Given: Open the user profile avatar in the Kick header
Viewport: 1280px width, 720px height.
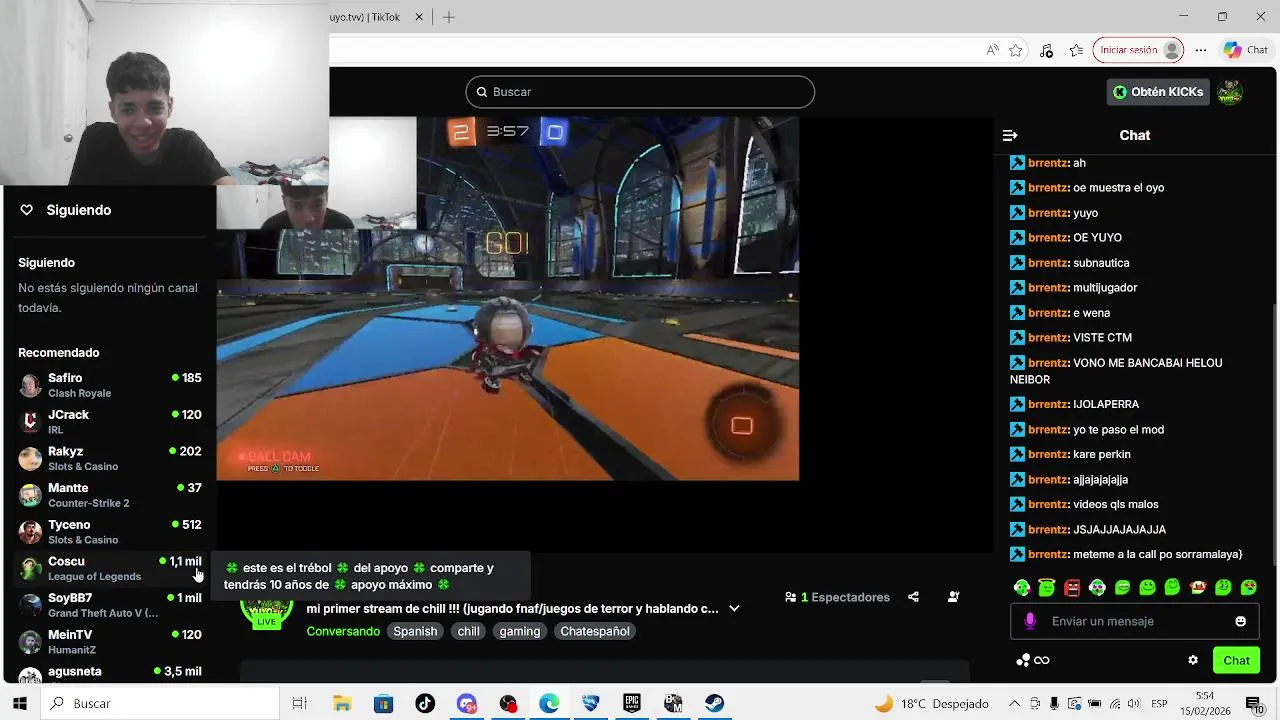Looking at the screenshot, I should coord(1230,92).
